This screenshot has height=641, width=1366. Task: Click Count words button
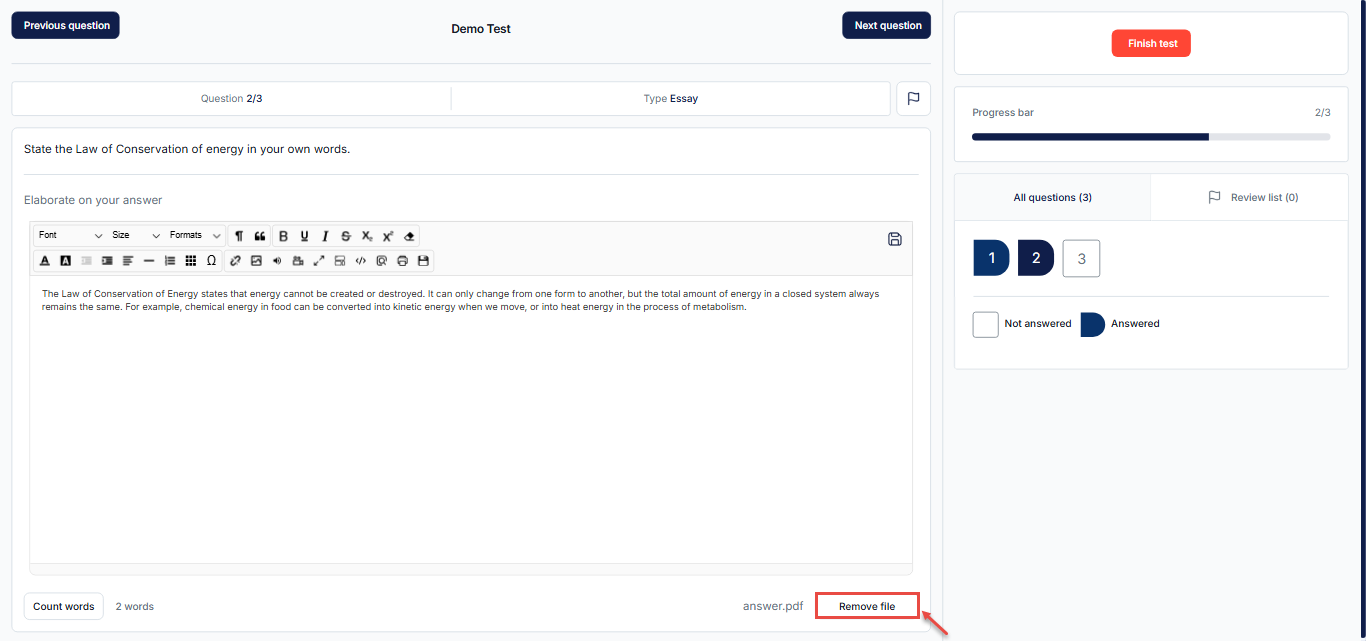pos(64,606)
